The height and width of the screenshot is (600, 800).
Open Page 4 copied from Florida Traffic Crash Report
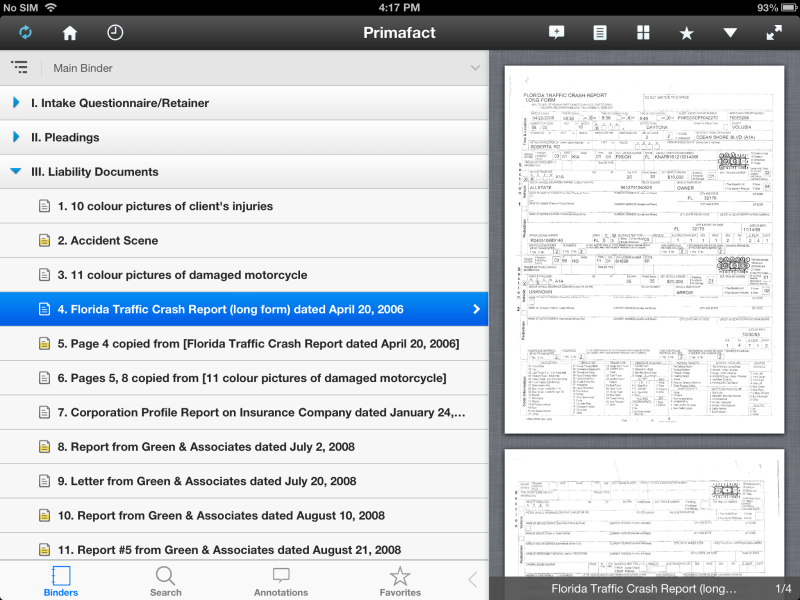tap(244, 343)
